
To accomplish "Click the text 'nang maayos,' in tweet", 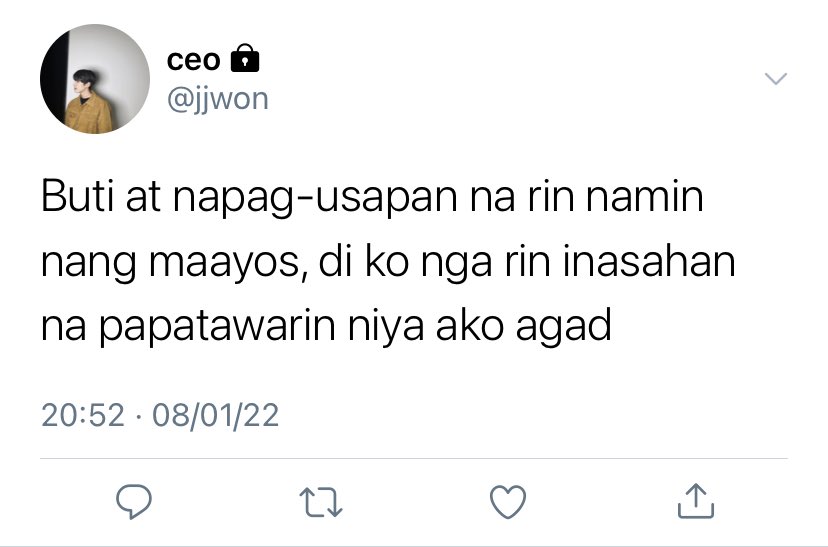I will pos(174,262).
